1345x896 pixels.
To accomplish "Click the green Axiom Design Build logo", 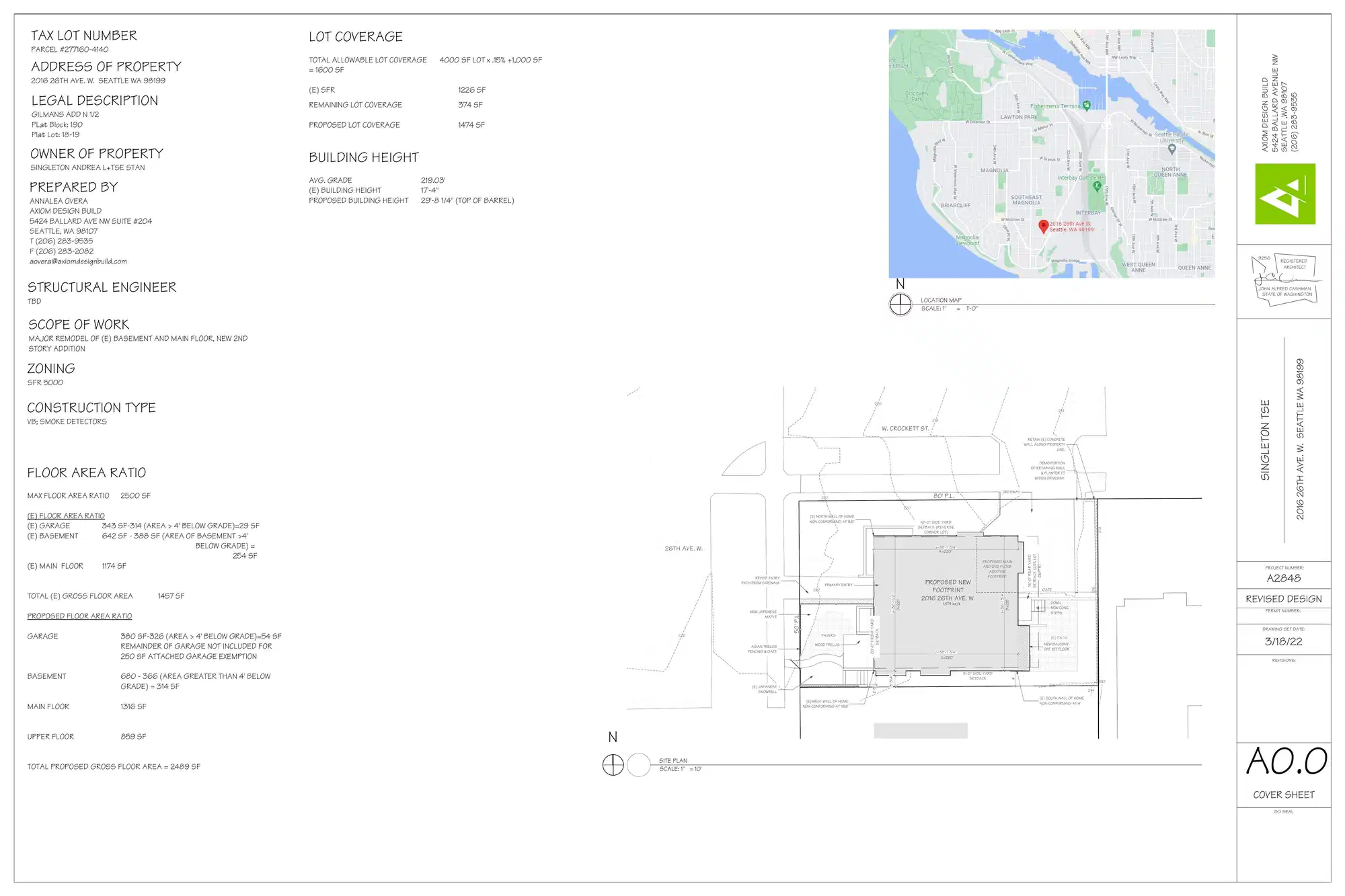I will coord(1285,194).
